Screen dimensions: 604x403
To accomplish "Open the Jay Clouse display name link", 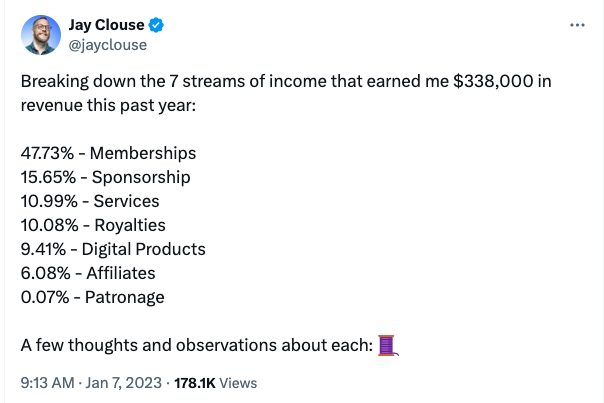I will (106, 25).
